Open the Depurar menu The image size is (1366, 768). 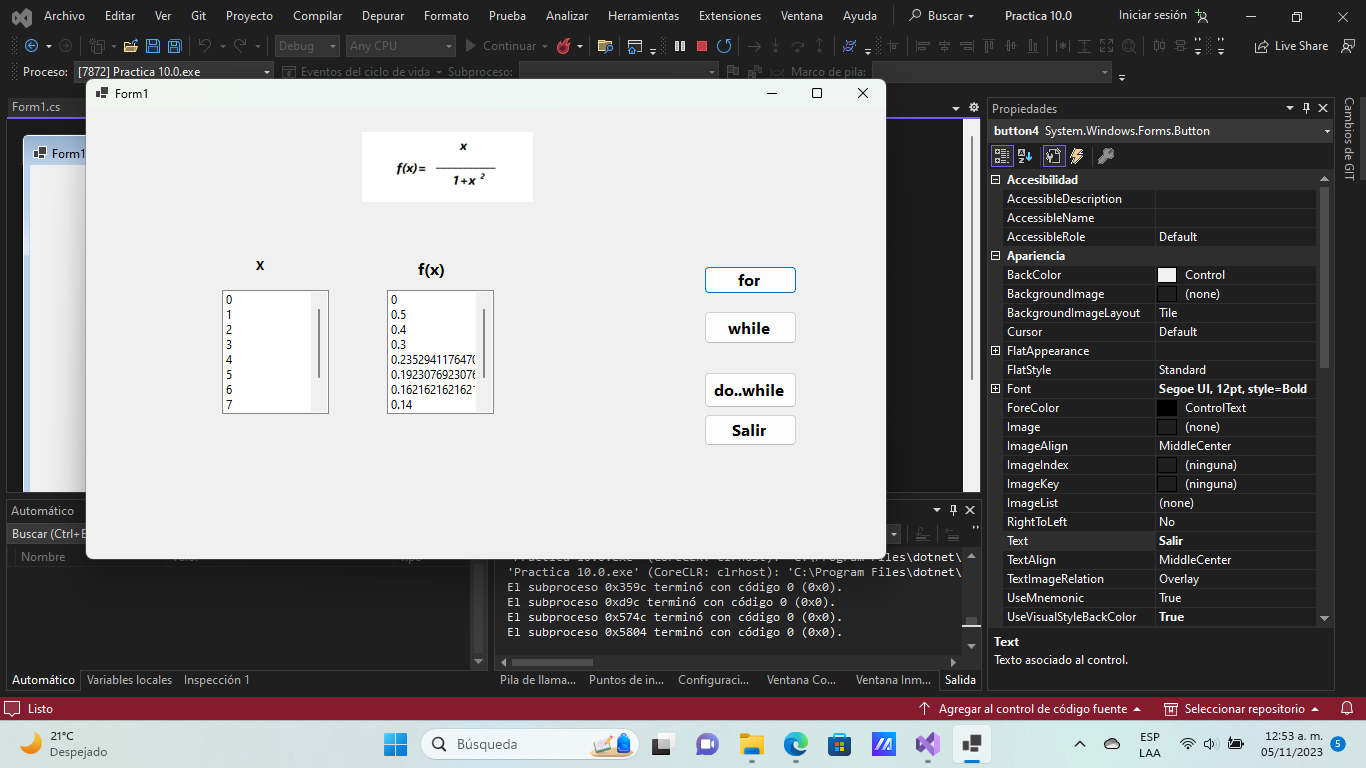382,15
